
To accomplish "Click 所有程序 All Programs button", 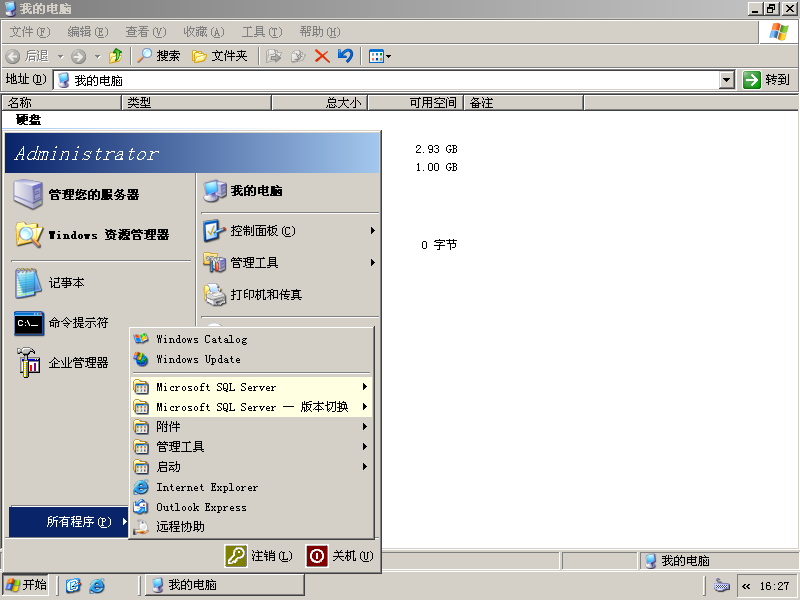I will (x=69, y=521).
